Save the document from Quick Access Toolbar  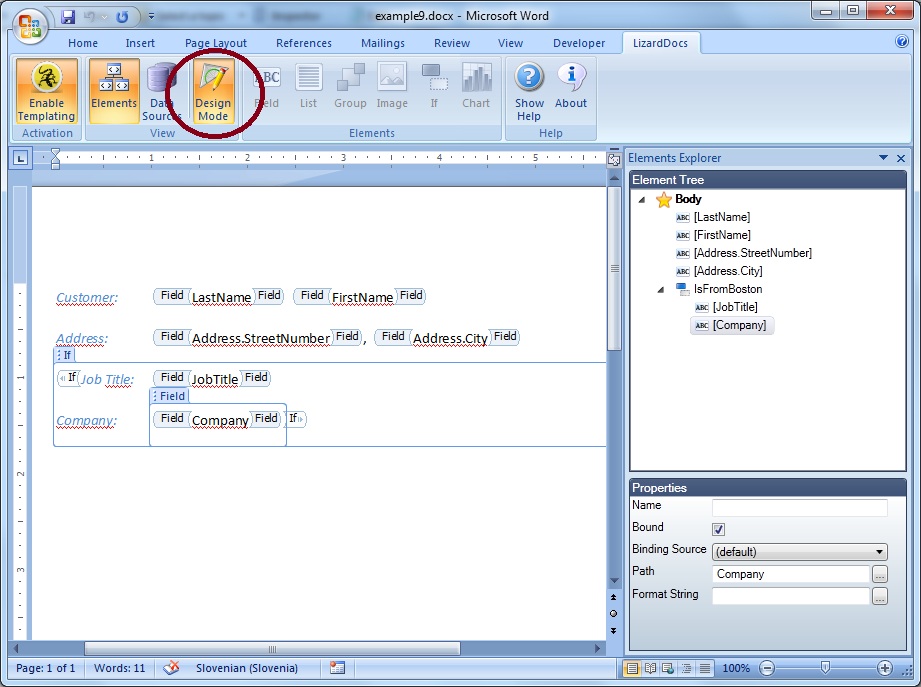68,16
